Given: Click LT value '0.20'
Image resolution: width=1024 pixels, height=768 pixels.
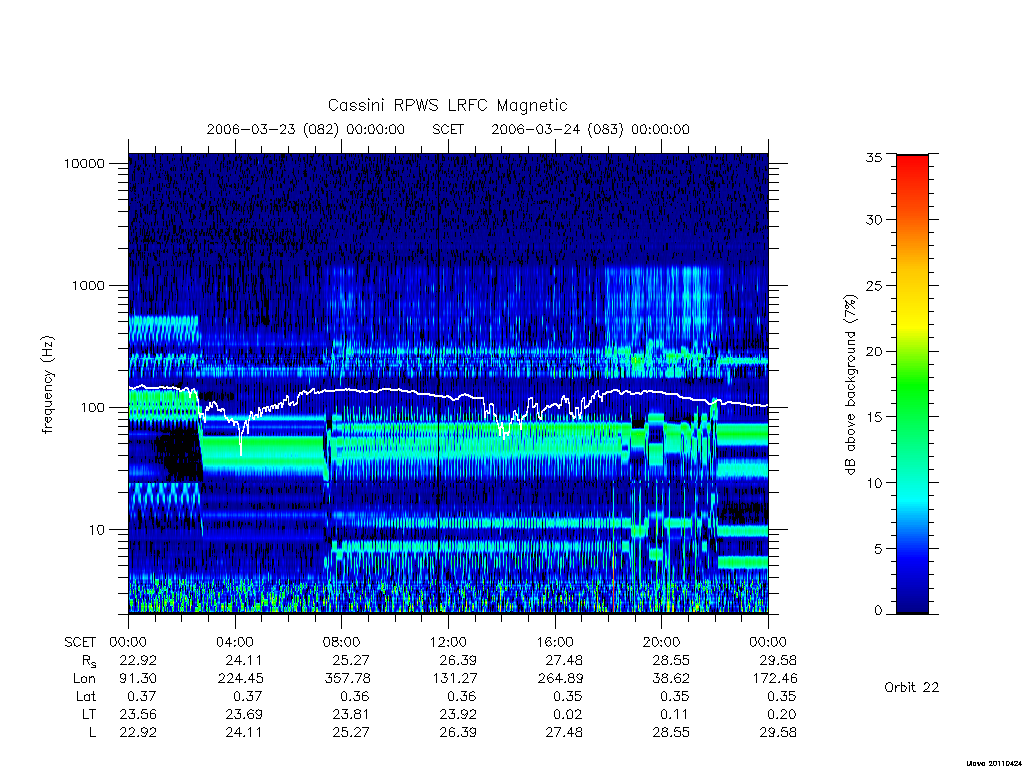Looking at the screenshot, I should (782, 714).
